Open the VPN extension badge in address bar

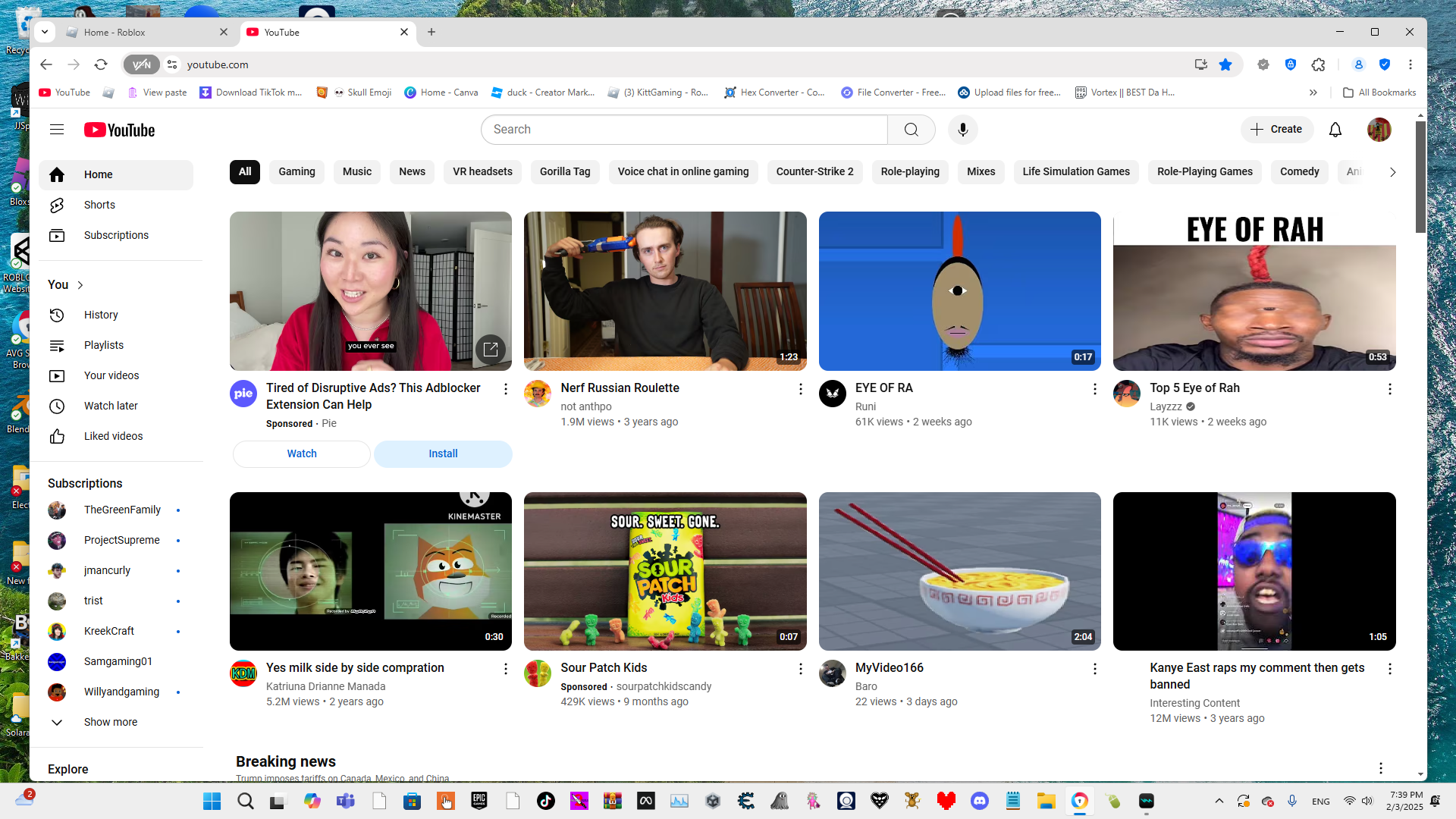point(141,64)
